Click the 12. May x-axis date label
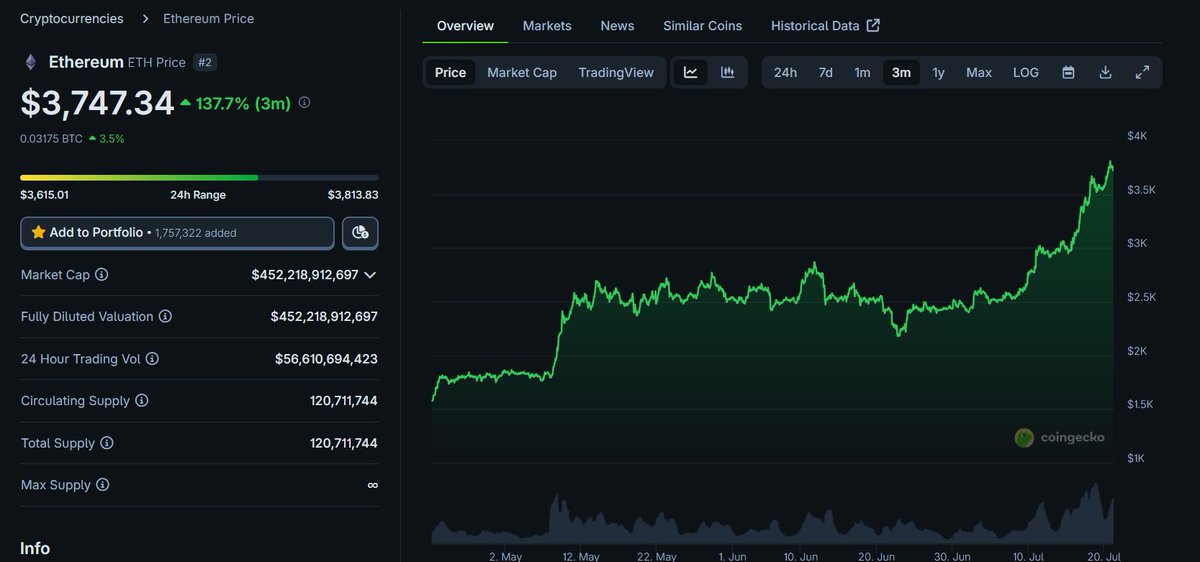Screen dimensions: 1200x562 581,556
